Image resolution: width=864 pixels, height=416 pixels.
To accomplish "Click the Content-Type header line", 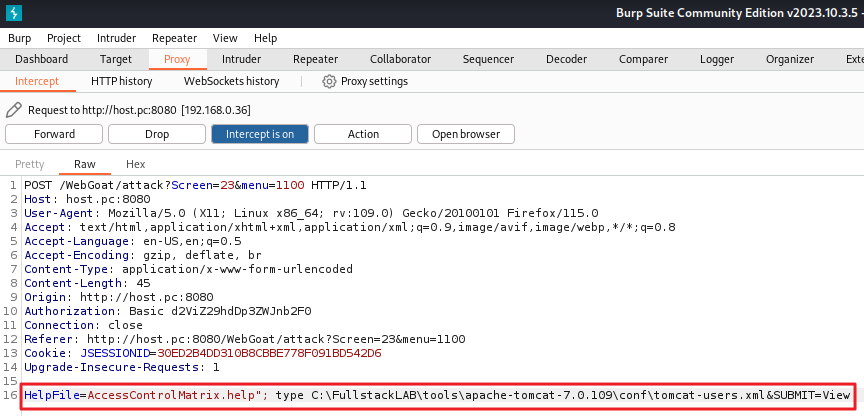I will [188, 269].
